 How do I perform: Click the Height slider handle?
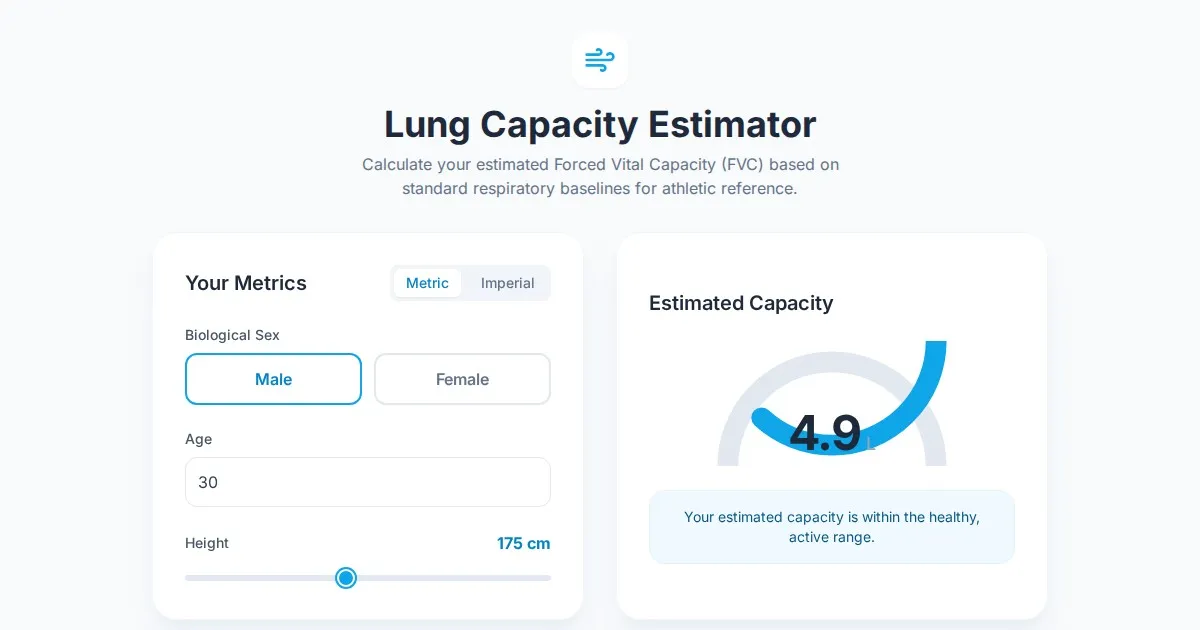pos(346,578)
